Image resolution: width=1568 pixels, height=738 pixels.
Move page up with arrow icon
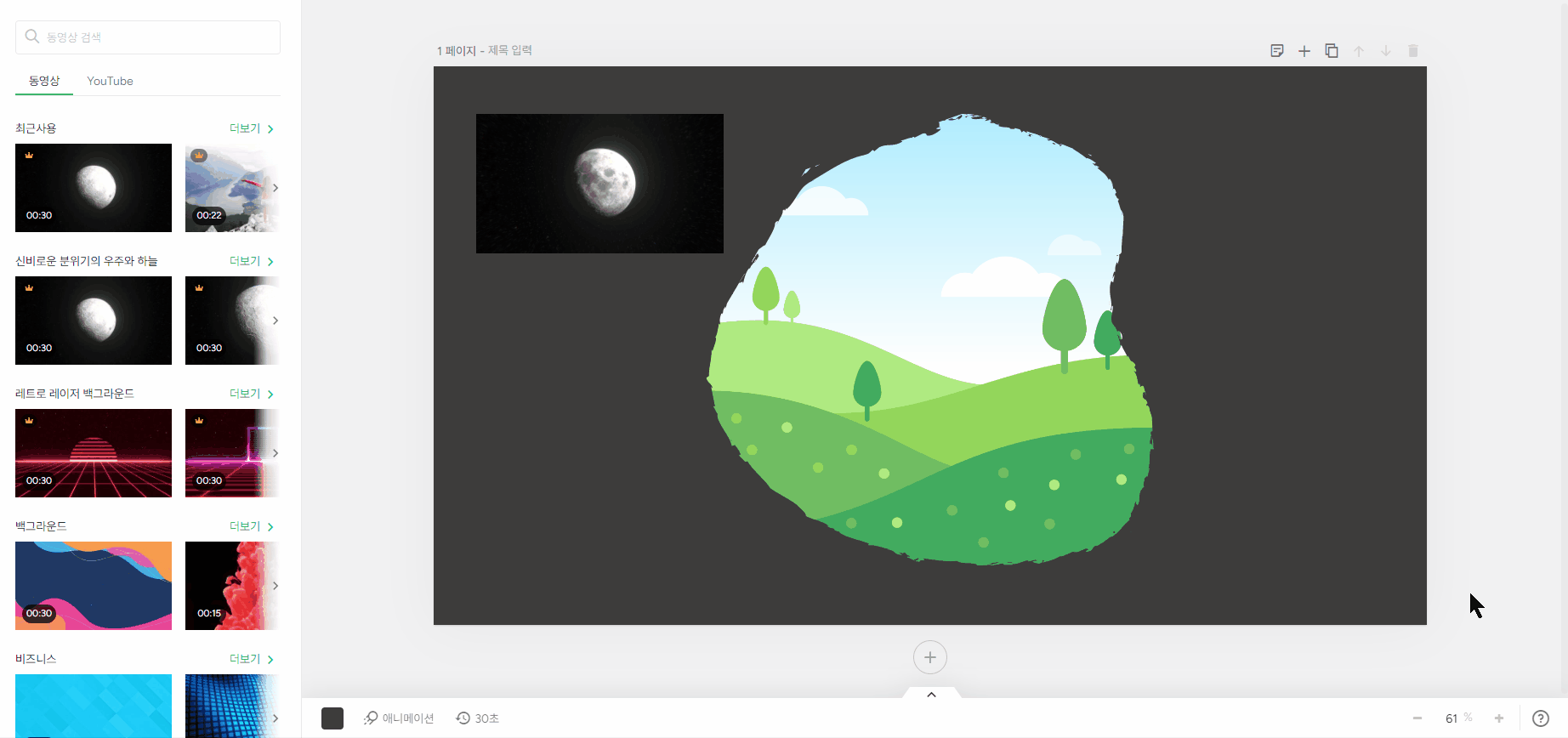[x=1359, y=51]
